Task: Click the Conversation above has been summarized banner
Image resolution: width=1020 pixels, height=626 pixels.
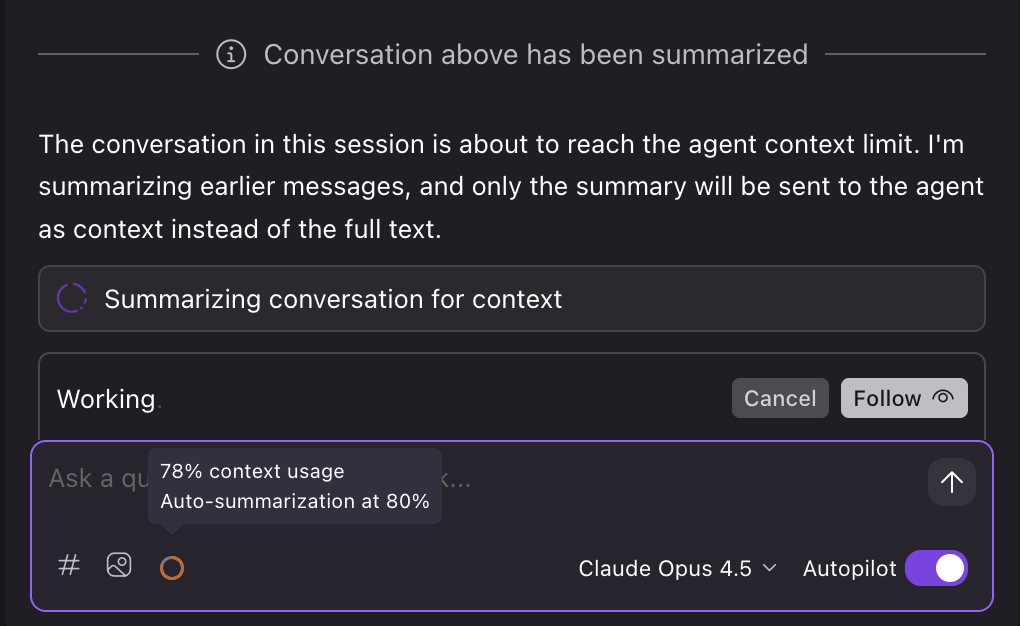Action: pyautogui.click(x=535, y=54)
